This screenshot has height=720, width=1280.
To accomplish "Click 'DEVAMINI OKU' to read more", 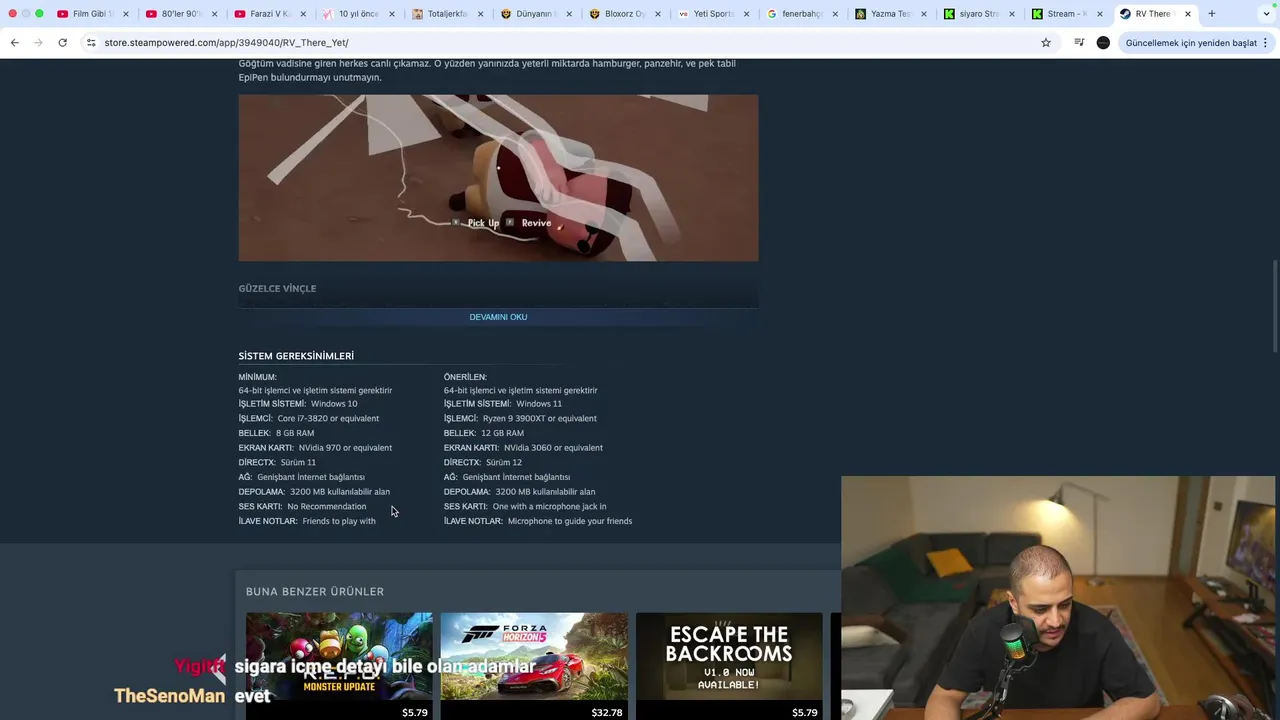I will tap(498, 317).
